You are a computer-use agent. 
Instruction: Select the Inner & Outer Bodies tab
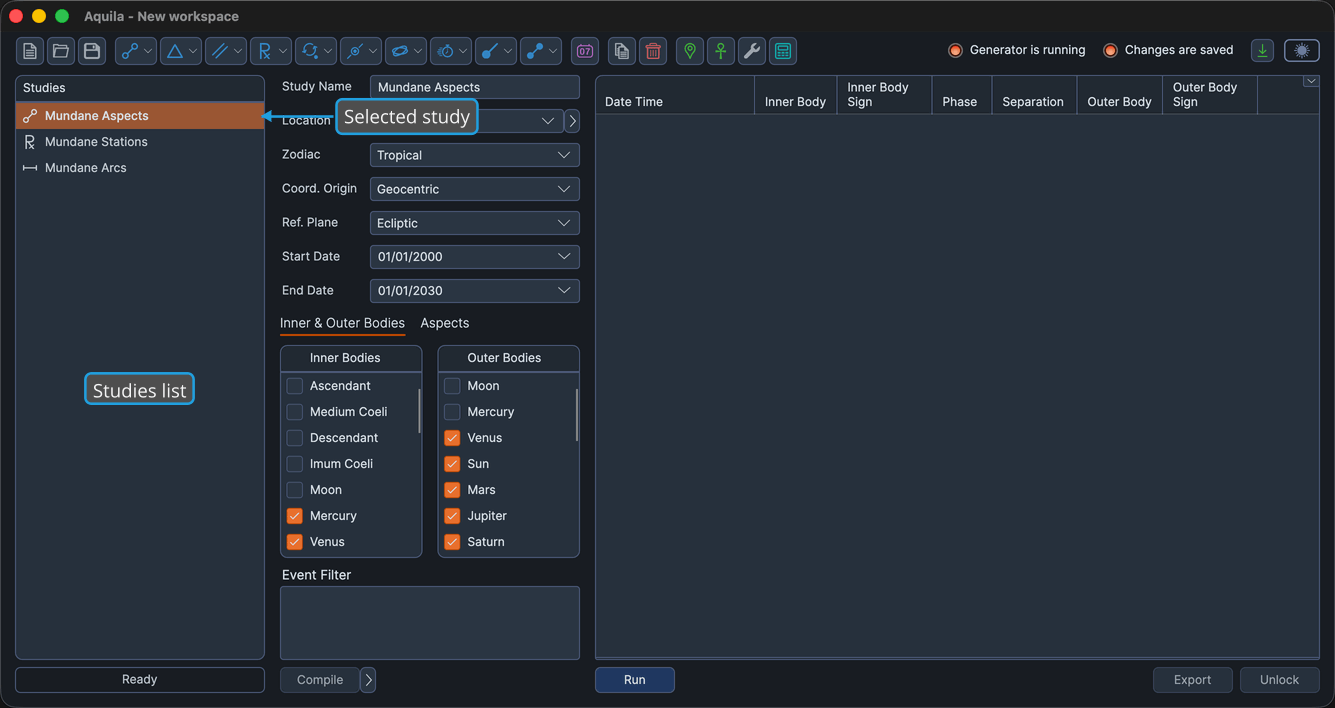pyautogui.click(x=342, y=323)
